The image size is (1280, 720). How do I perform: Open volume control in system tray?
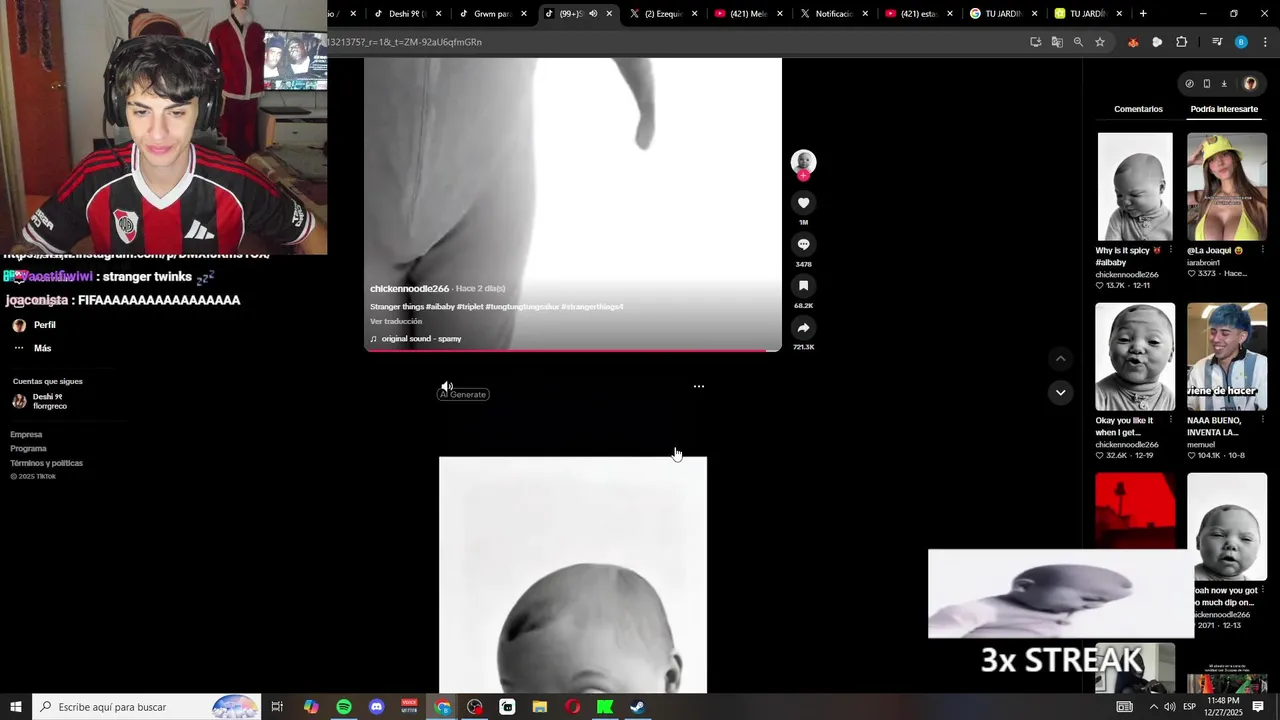[1169, 707]
